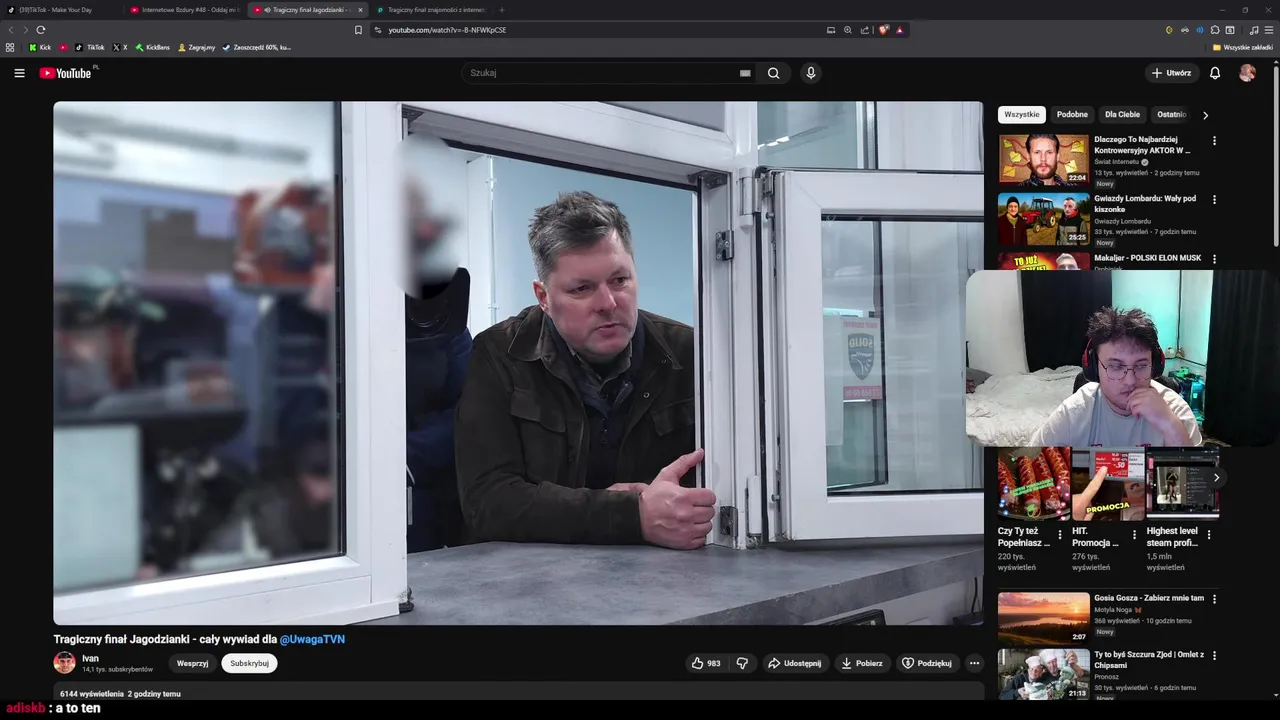The image size is (1280, 720).
Task: Bookmark this page from address bar
Action: point(358,30)
